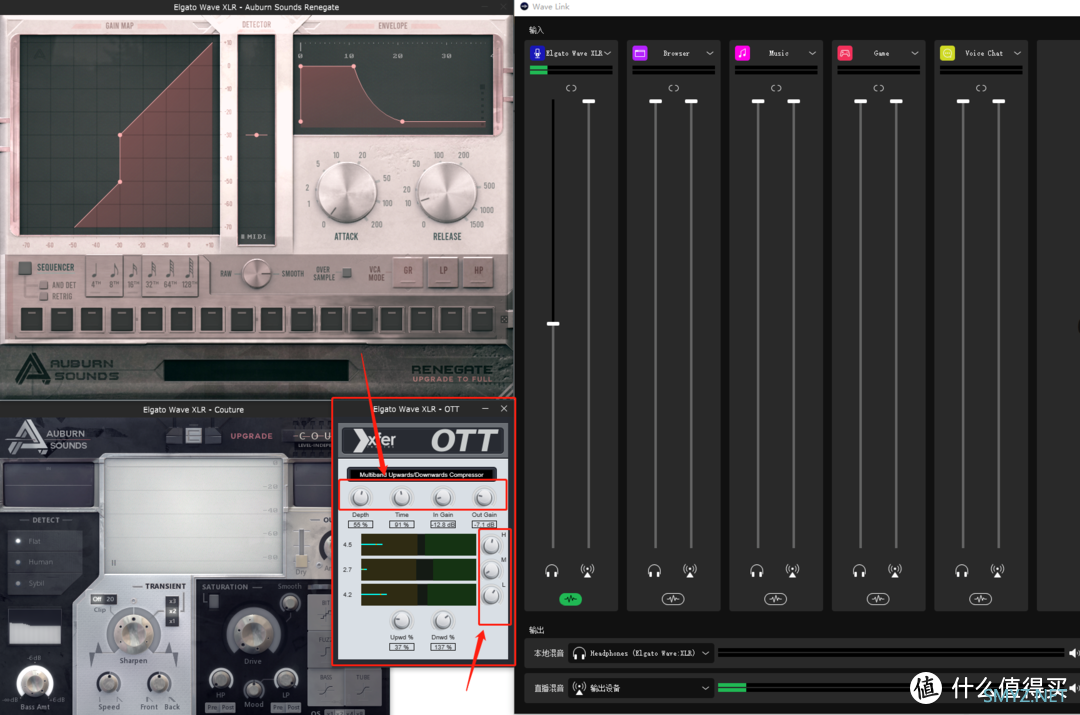Screen dimensions: 1080x715
Task: Toggle the RETRIG checkbox in Renegade
Action: 43,296
